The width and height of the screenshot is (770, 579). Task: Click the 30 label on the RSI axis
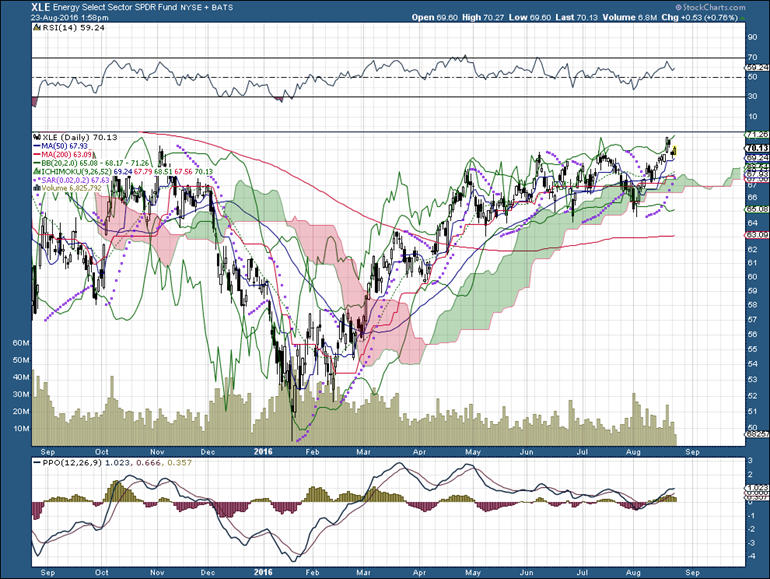click(x=752, y=96)
